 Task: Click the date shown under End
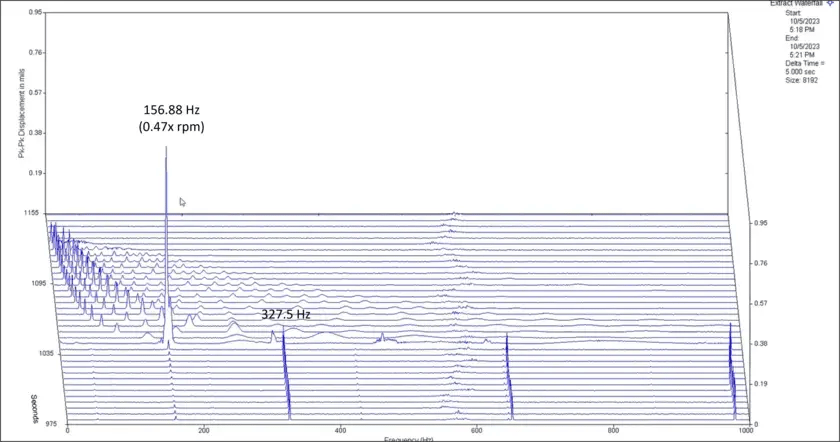click(805, 47)
